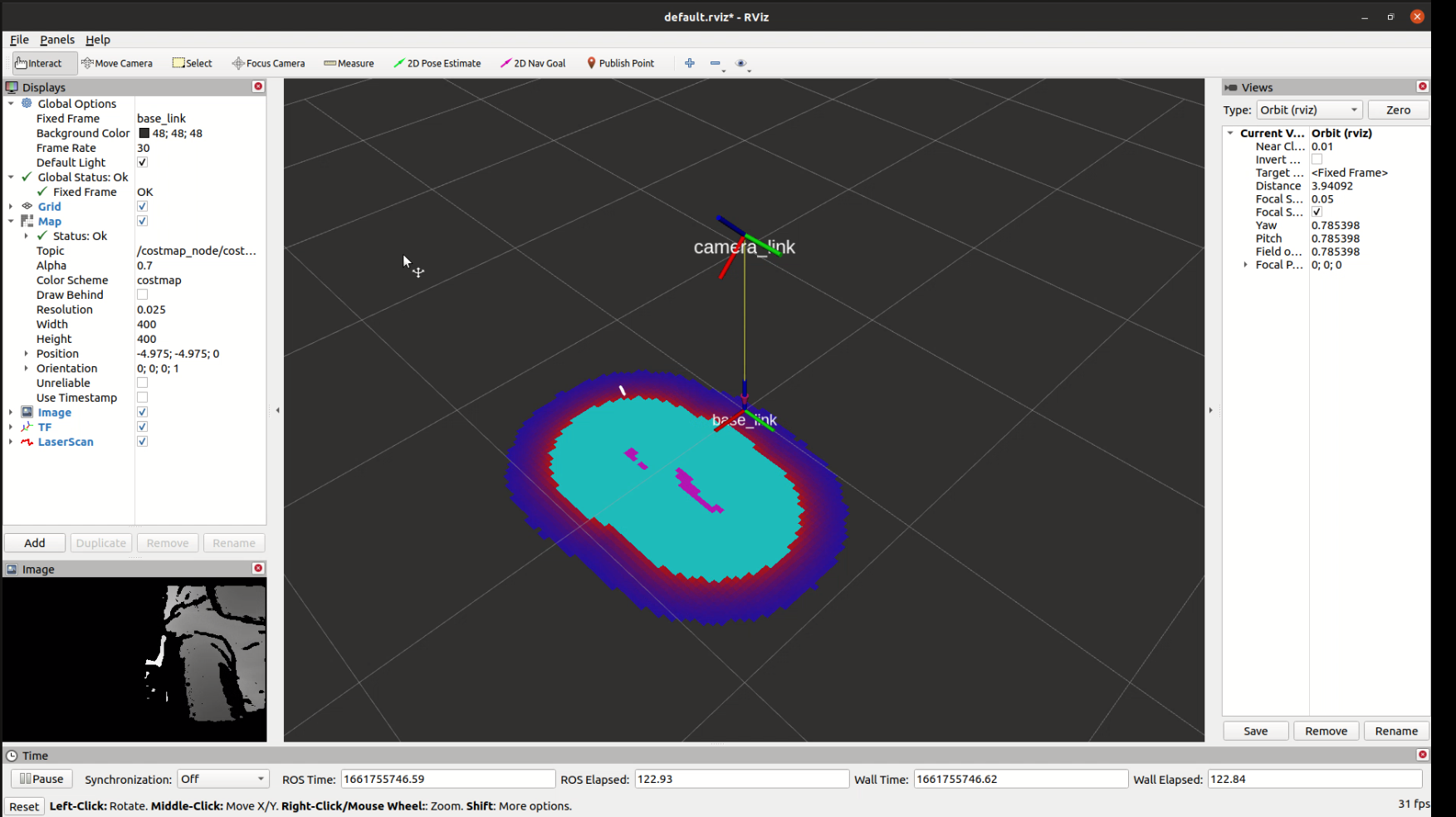This screenshot has width=1456, height=817.
Task: Expand the Position property under Map
Action: pyautogui.click(x=26, y=353)
